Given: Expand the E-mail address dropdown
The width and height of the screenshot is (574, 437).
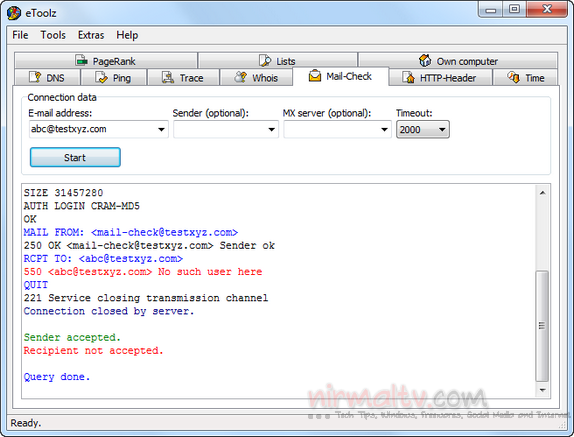Looking at the screenshot, I should point(161,130).
